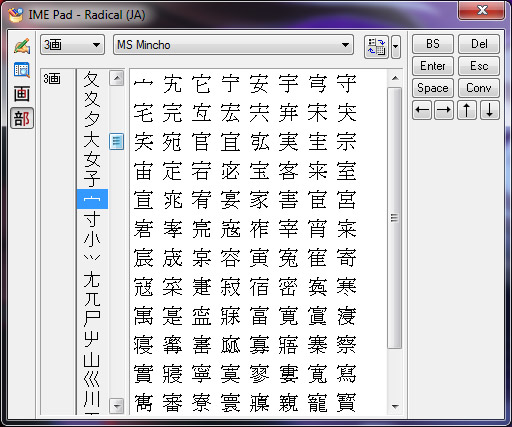Insert the character 室
The width and height of the screenshot is (512, 427).
[346, 171]
